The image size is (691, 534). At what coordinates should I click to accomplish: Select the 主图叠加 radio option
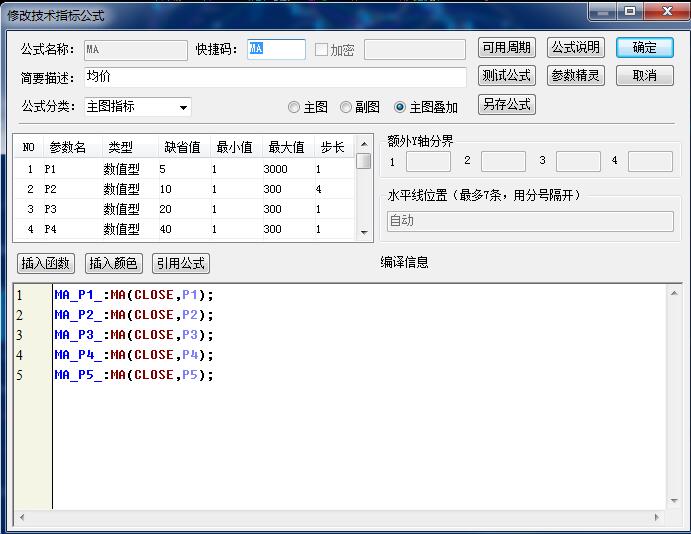click(x=400, y=107)
